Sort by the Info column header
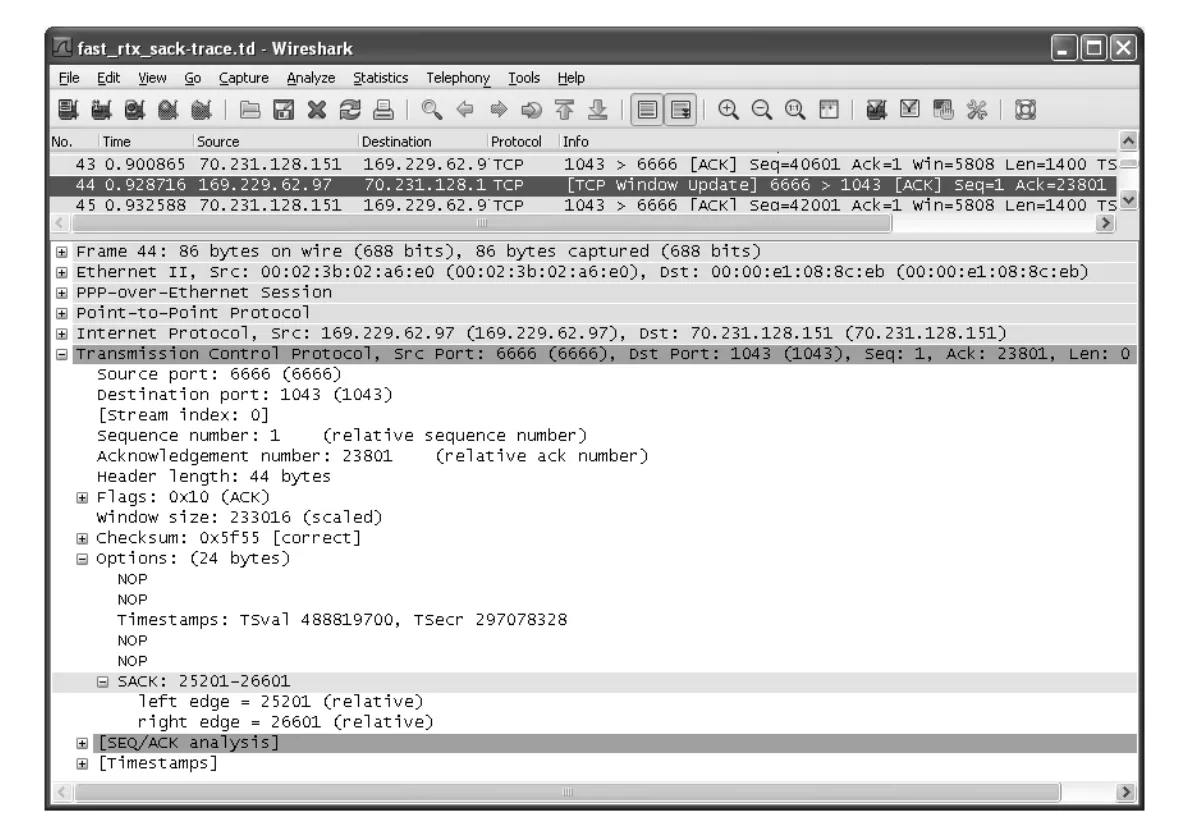 838,142
